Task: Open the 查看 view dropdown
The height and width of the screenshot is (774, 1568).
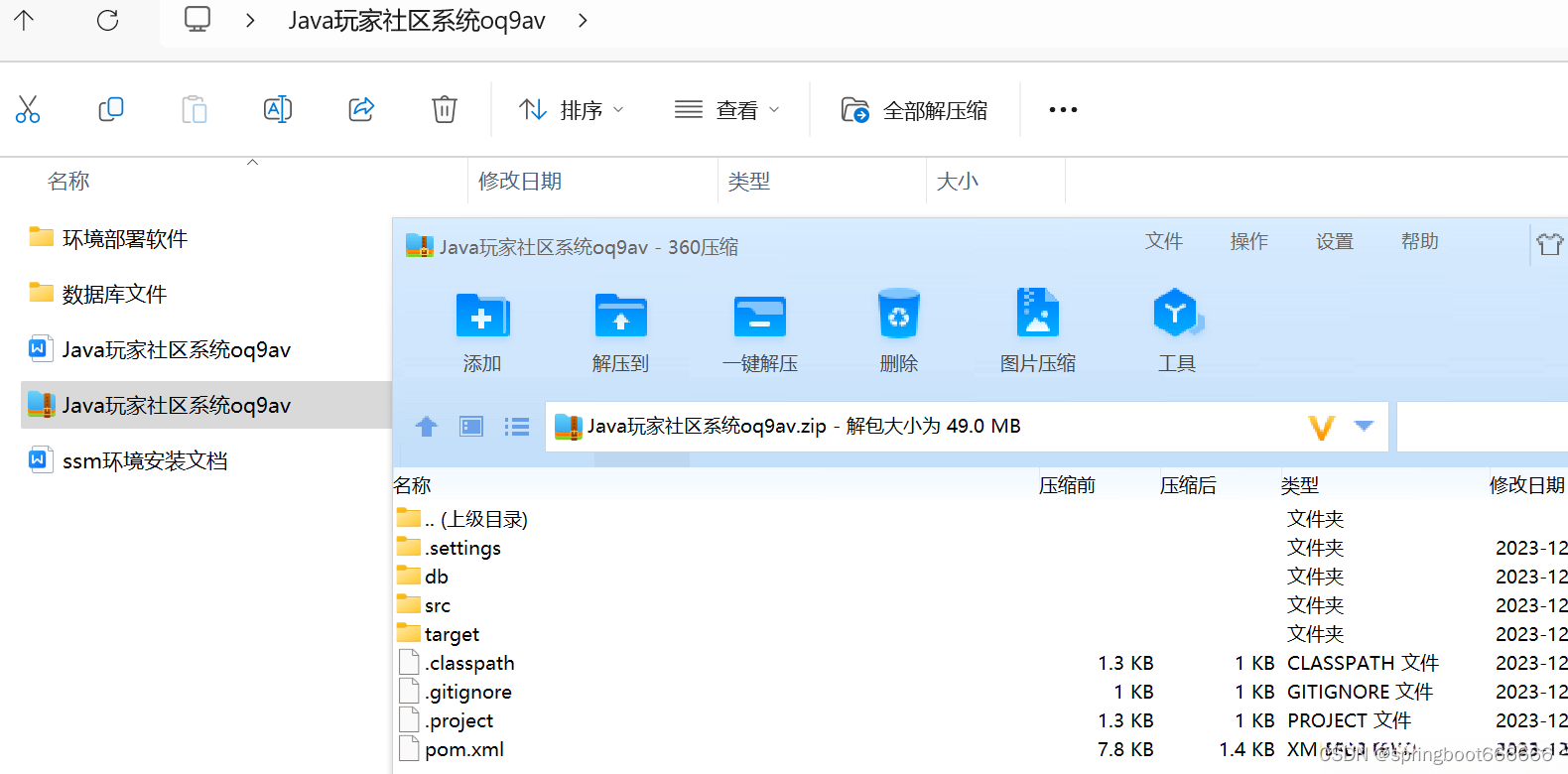Action: point(727,109)
